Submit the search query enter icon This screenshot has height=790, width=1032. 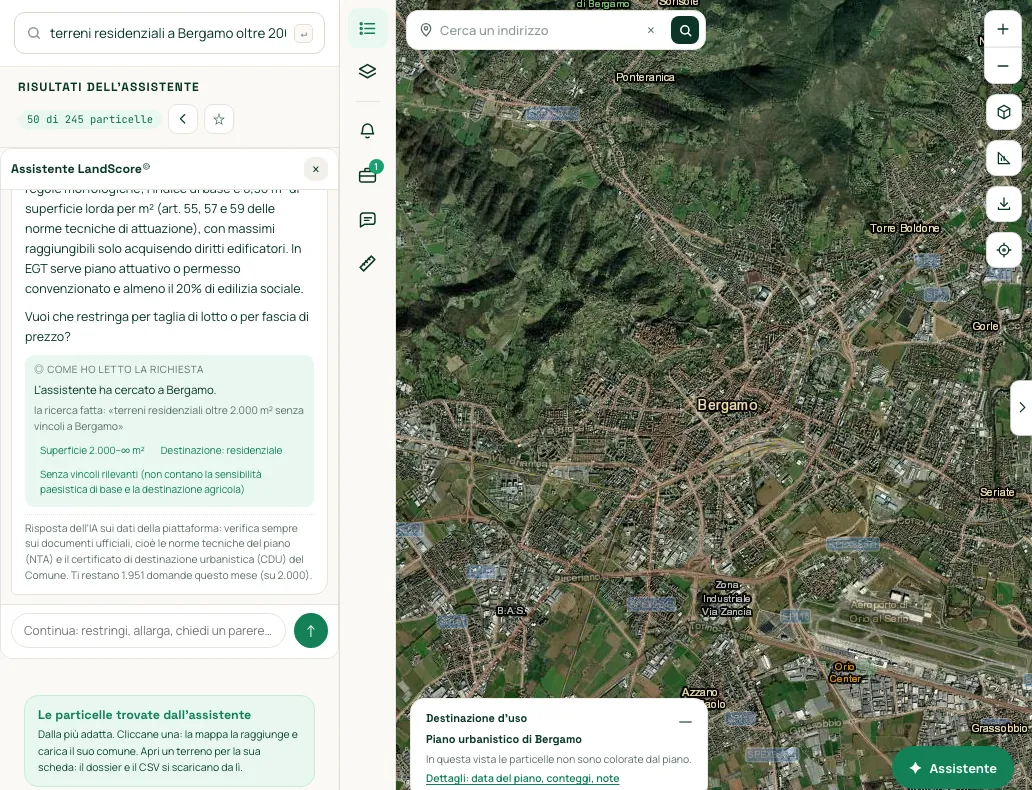click(x=303, y=34)
